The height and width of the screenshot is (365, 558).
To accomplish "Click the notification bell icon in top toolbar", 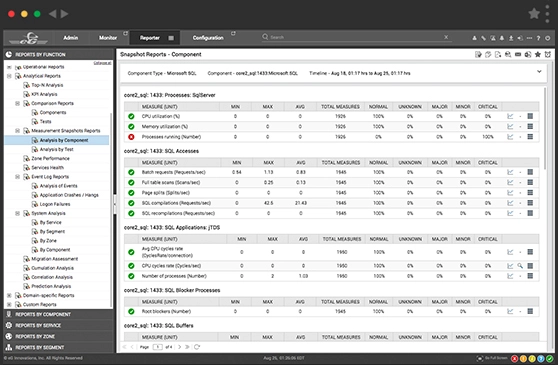I will click(502, 38).
